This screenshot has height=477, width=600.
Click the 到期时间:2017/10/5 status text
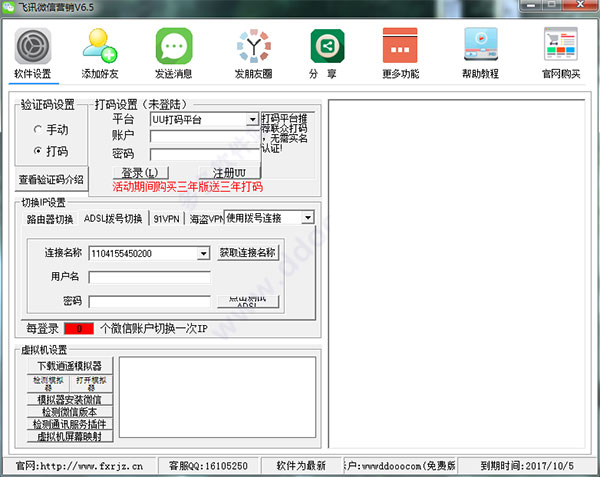(x=527, y=466)
